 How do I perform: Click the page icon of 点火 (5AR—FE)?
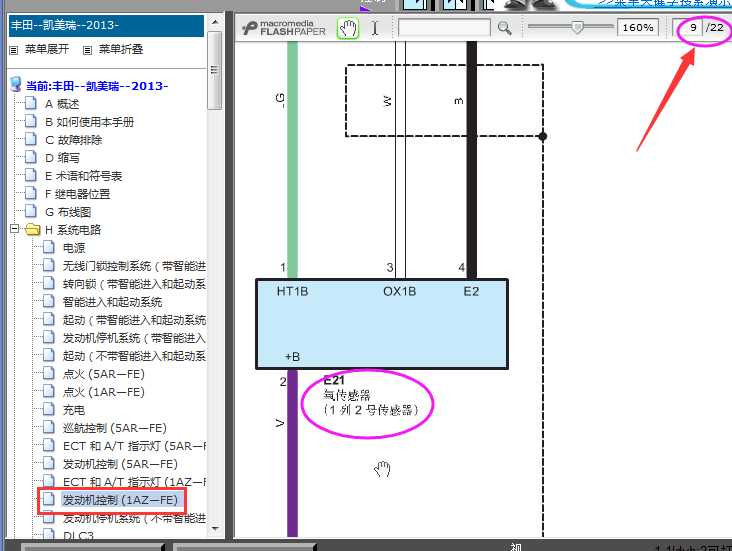click(x=49, y=373)
